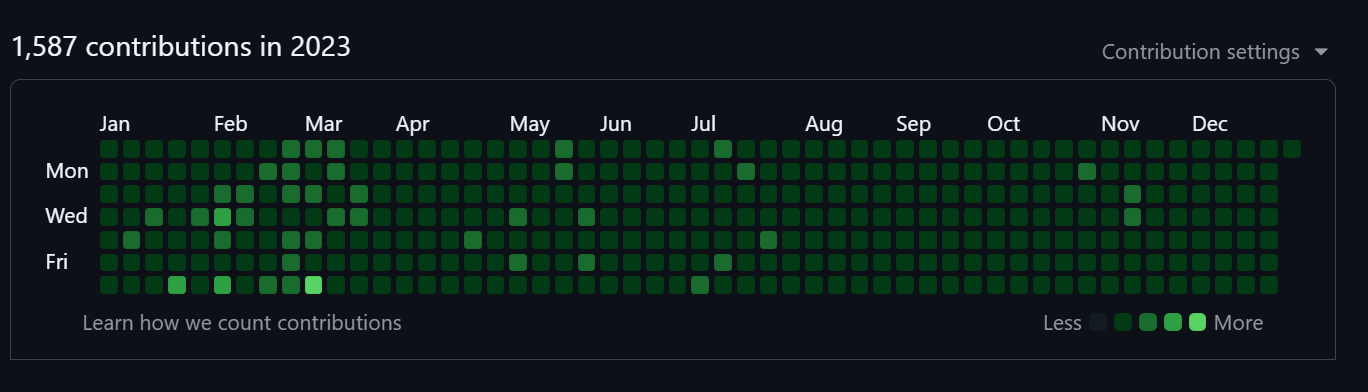Click the fourth legend swatch, just before brightest
This screenshot has height=392, width=1368.
(x=1173, y=322)
